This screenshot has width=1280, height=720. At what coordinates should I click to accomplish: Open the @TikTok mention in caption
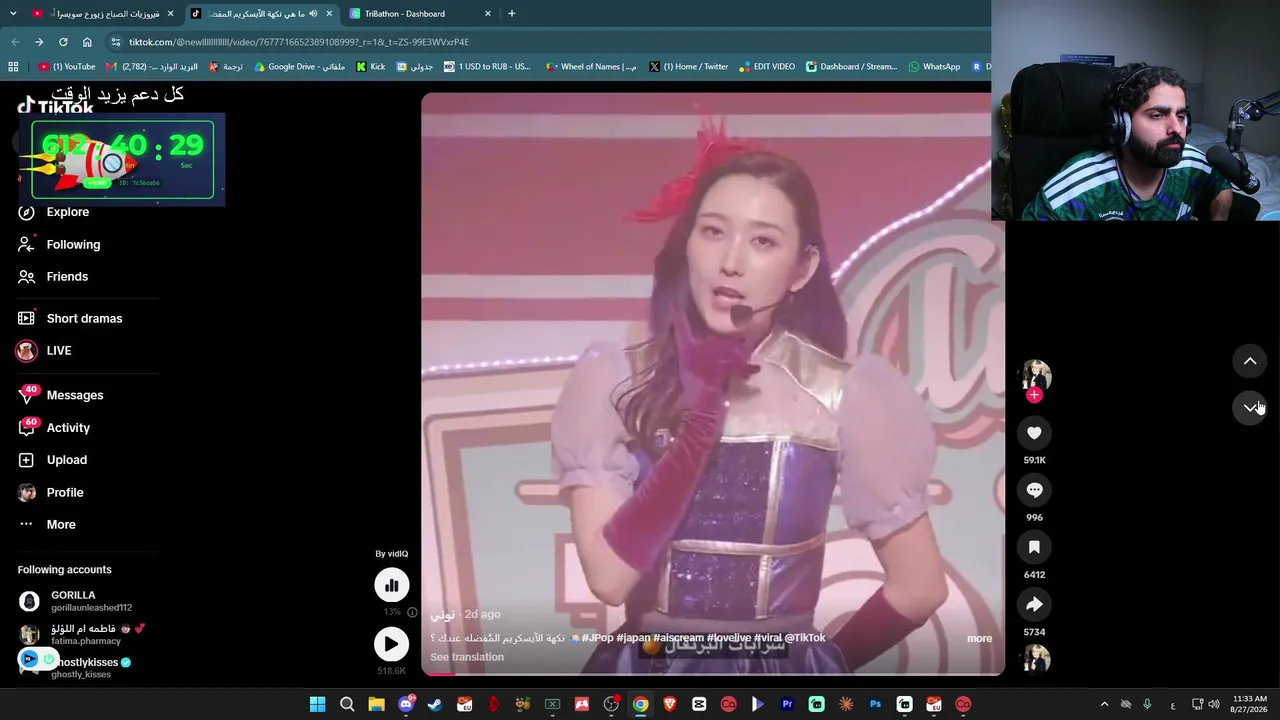(x=805, y=638)
